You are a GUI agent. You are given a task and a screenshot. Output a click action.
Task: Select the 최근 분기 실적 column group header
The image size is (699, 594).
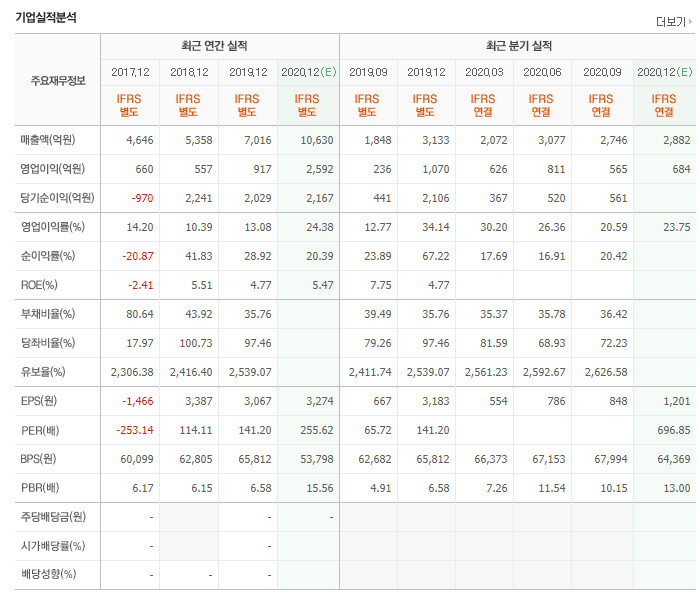[519, 46]
